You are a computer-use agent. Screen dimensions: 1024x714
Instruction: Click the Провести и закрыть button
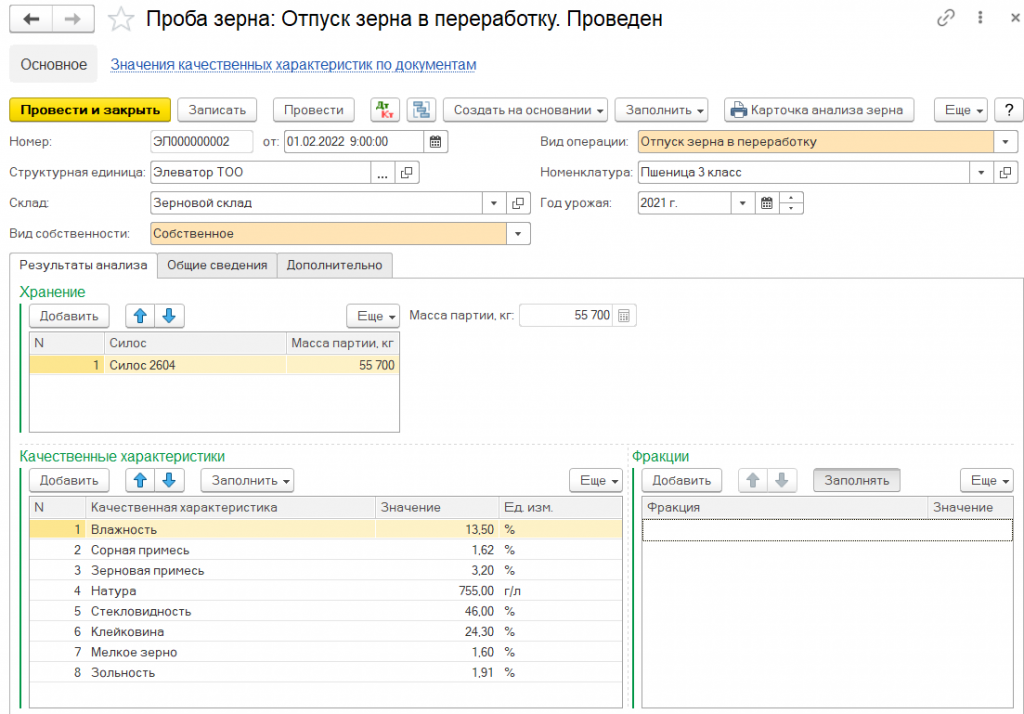[x=90, y=110]
